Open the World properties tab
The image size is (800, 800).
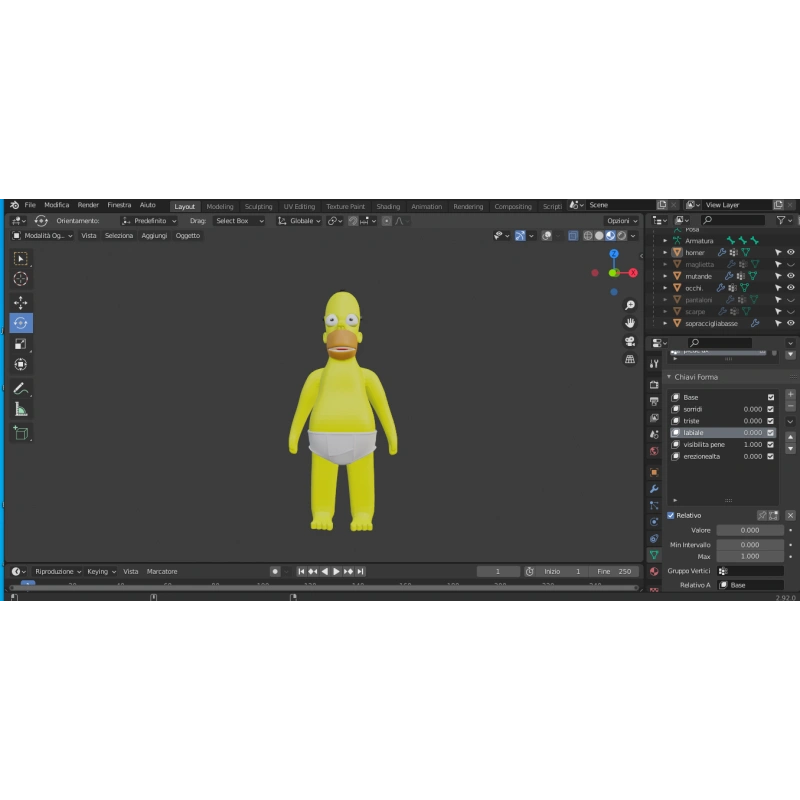pyautogui.click(x=654, y=452)
